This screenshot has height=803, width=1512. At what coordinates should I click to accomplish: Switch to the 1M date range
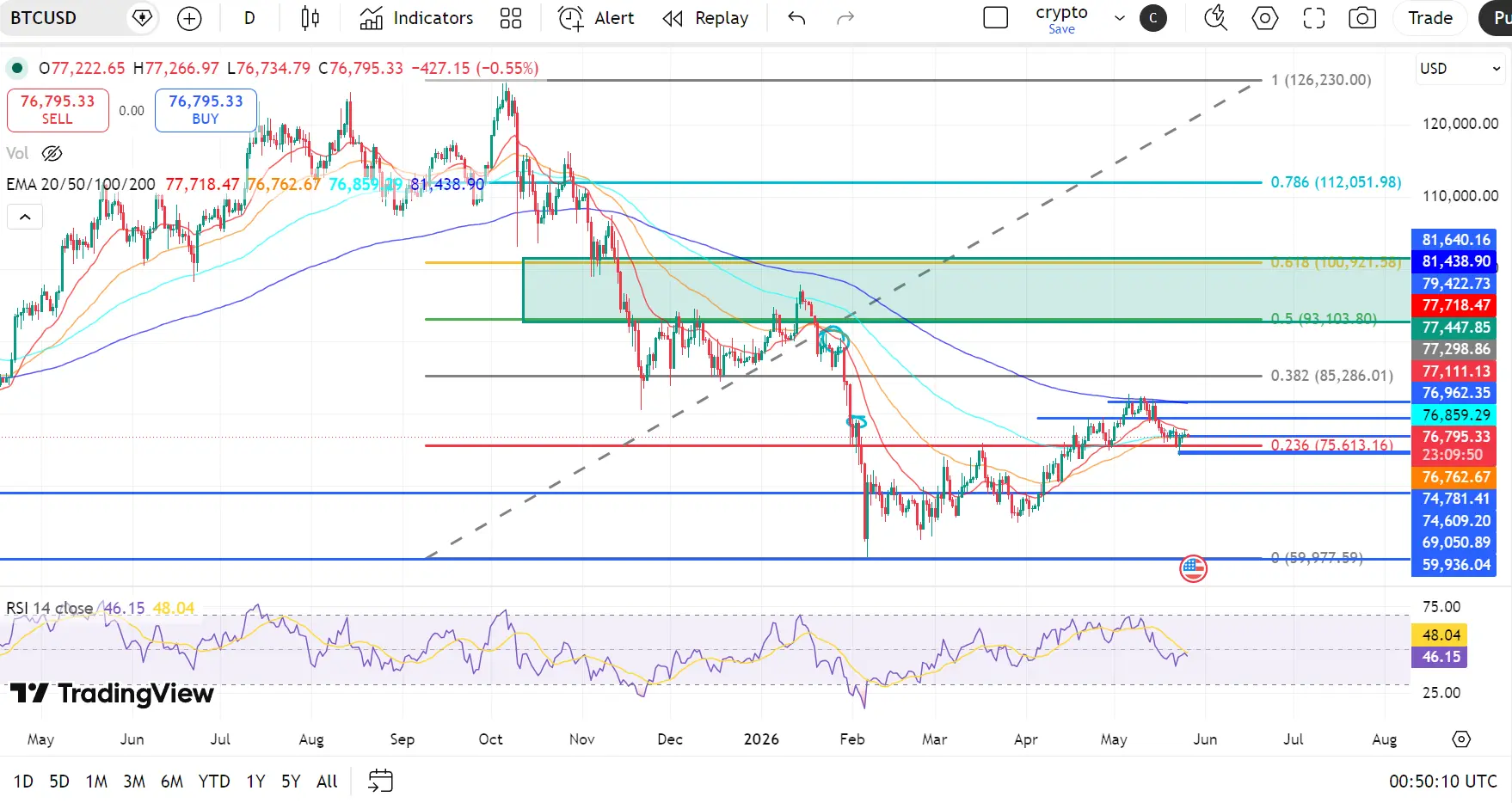(96, 782)
